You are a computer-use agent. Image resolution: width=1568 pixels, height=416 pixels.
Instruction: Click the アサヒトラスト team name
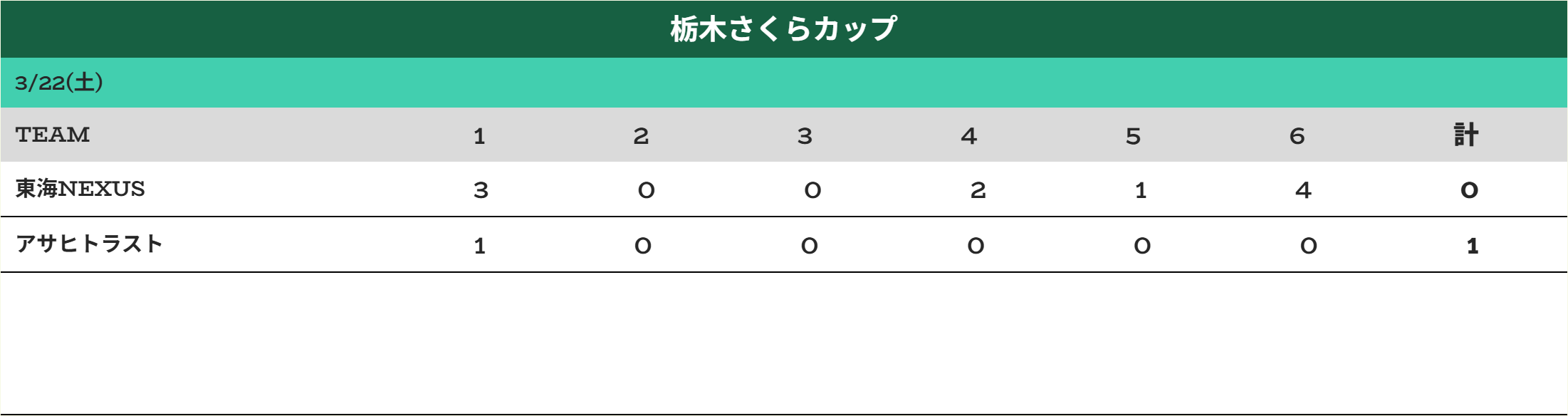click(x=90, y=244)
